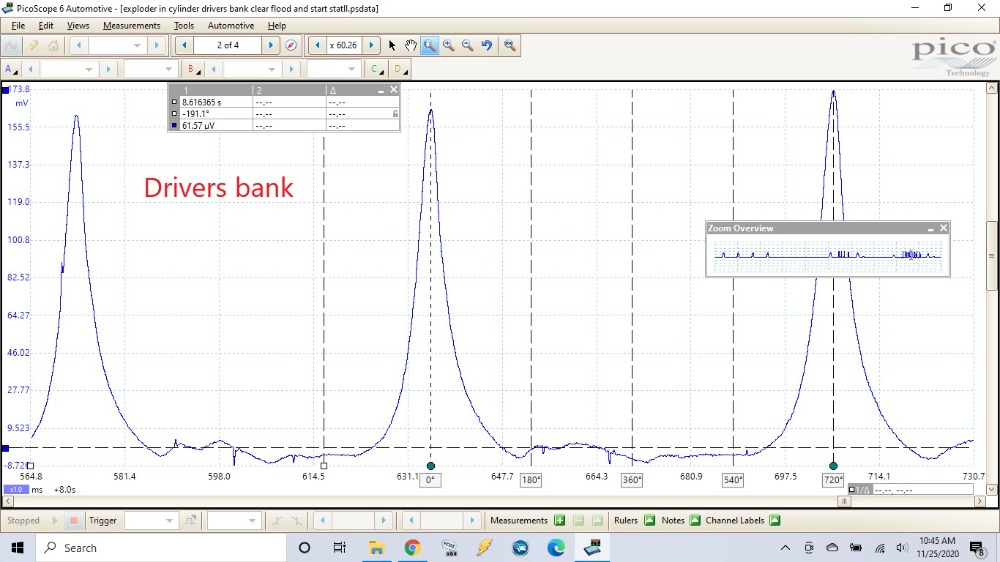Select the hand pan tool
The width and height of the screenshot is (1000, 562).
[x=411, y=45]
